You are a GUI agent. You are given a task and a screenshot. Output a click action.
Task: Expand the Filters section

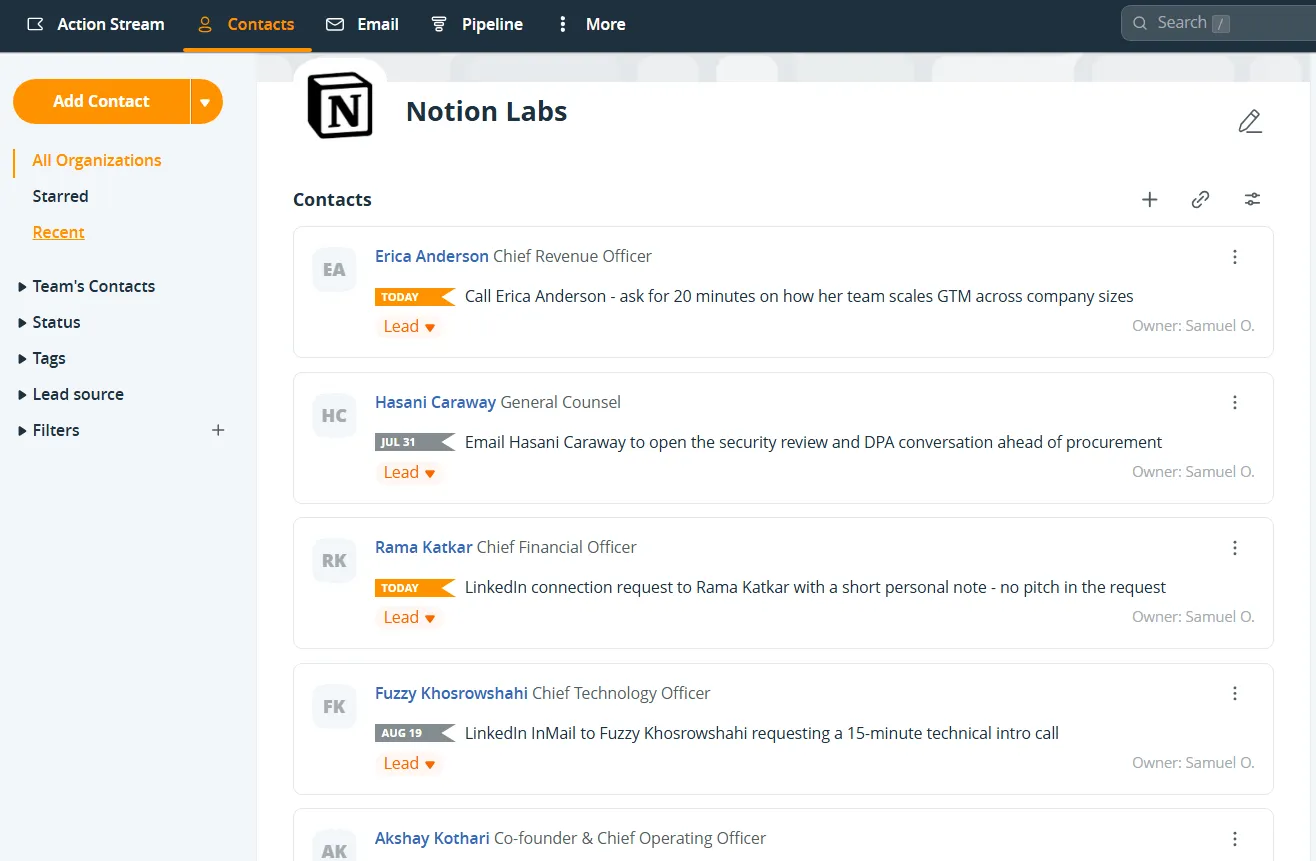point(49,430)
